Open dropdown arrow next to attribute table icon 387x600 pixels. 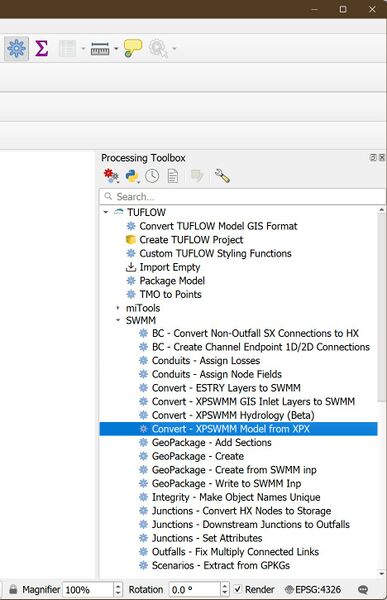pos(83,49)
